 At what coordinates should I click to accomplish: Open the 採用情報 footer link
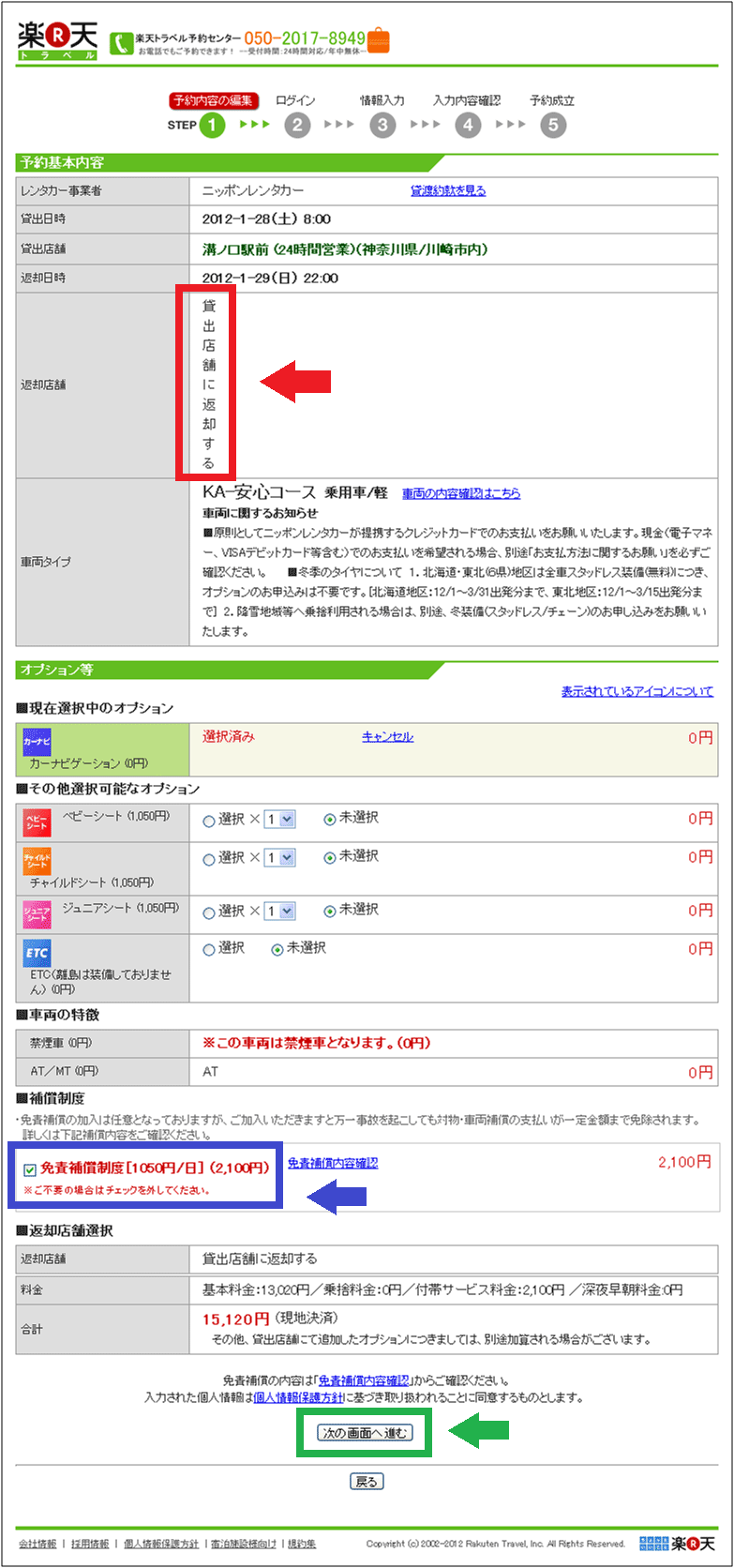point(90,1544)
